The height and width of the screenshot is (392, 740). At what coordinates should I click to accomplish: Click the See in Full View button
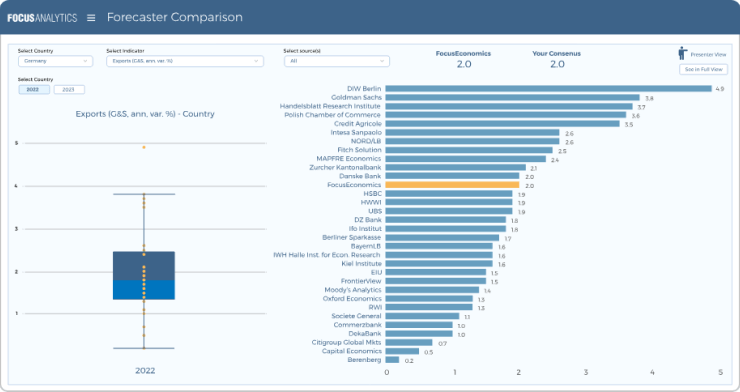tap(703, 69)
